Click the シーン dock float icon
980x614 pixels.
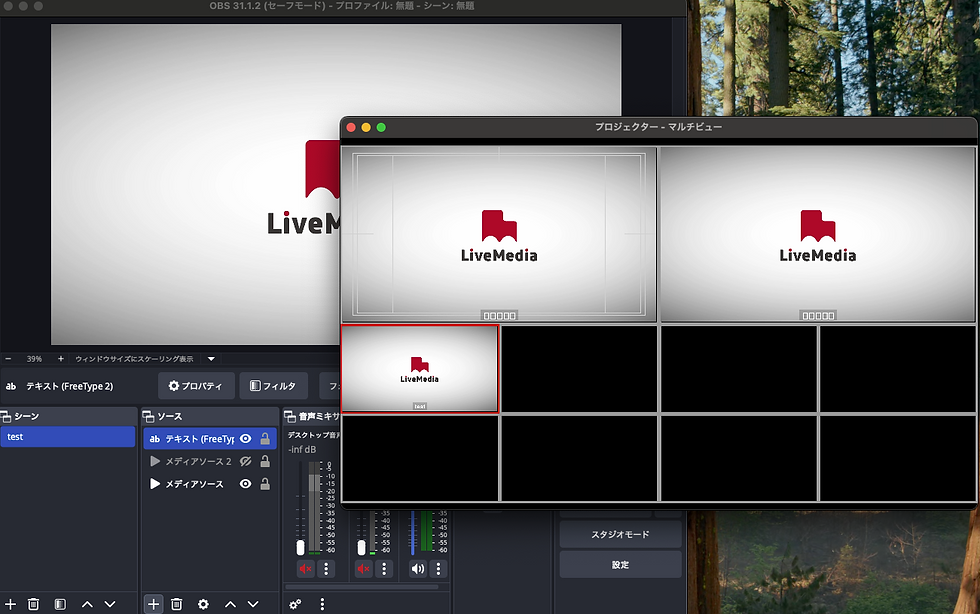pyautogui.click(x=6, y=416)
